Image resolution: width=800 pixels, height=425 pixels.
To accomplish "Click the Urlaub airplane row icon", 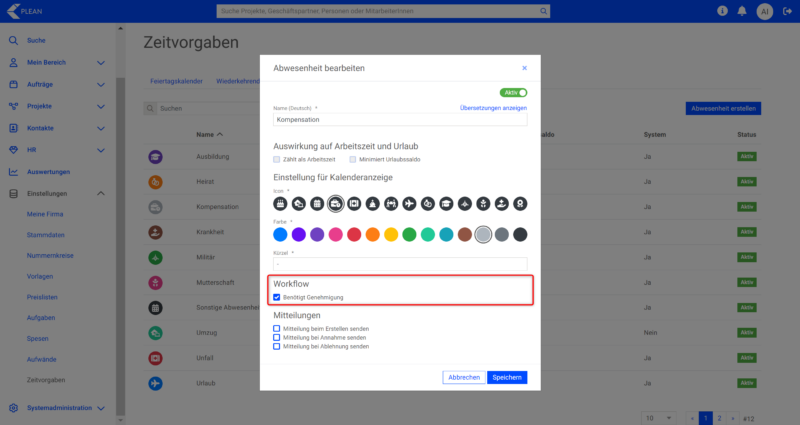I will (x=156, y=383).
